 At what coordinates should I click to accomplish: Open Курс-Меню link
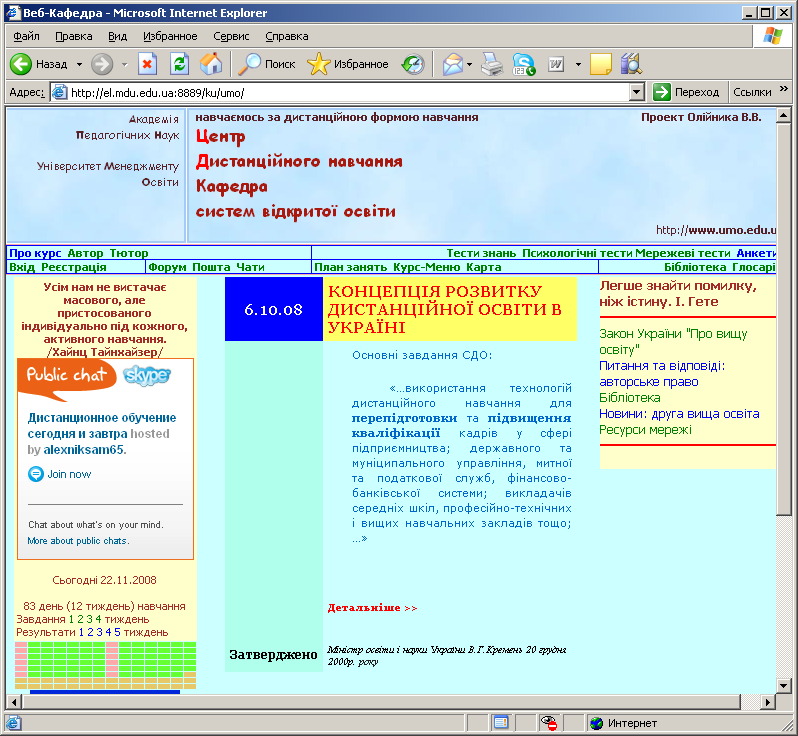coord(426,267)
